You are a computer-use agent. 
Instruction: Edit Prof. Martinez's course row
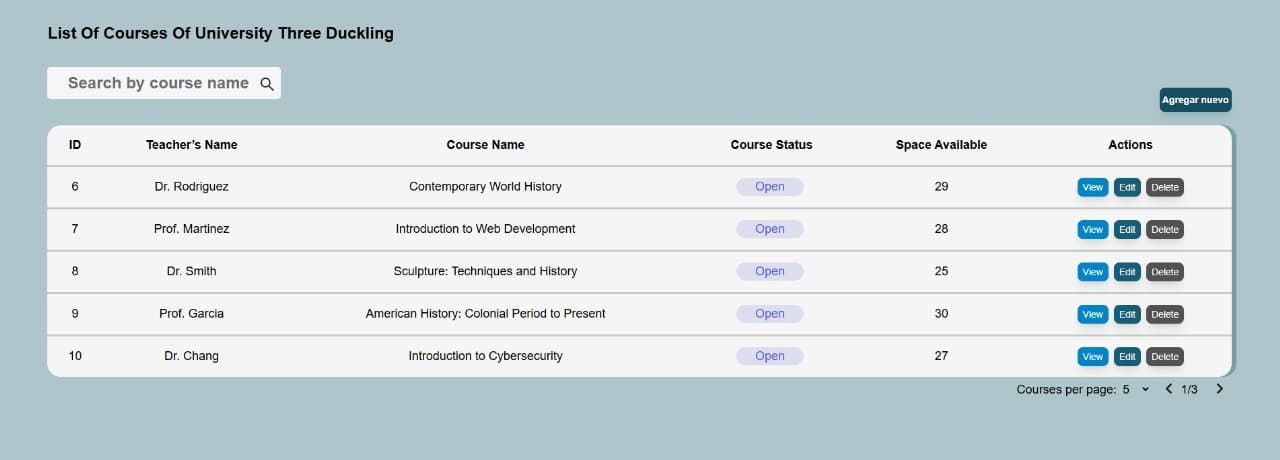tap(1127, 230)
